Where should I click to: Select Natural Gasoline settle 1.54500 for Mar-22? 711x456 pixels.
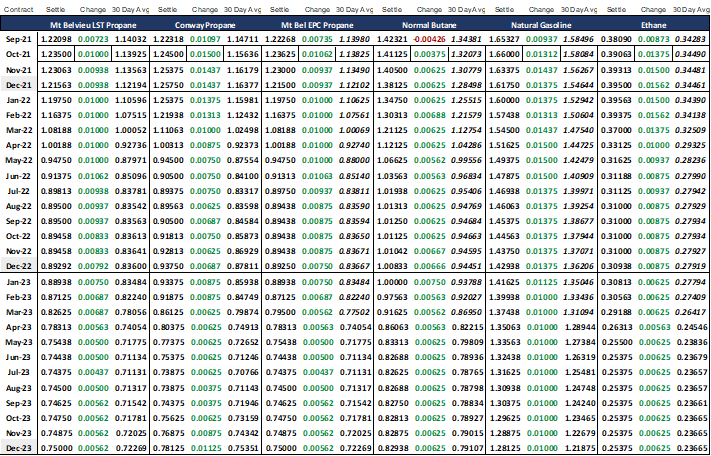504,130
